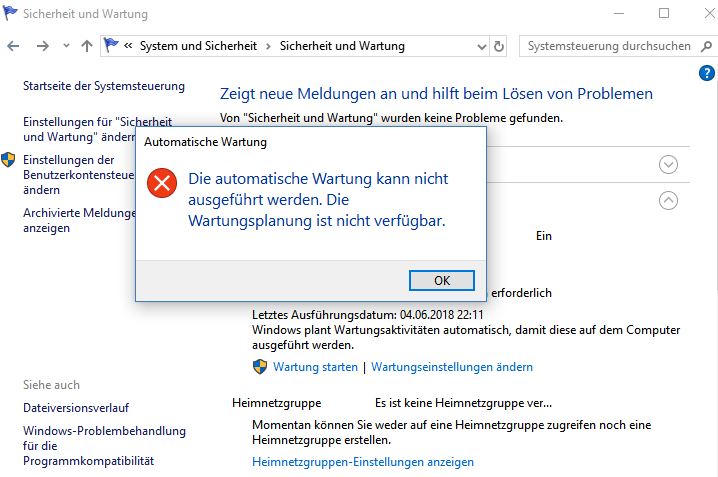718x477 pixels.
Task: Click the UAC shield icon in sidebar
Action: click(x=8, y=160)
